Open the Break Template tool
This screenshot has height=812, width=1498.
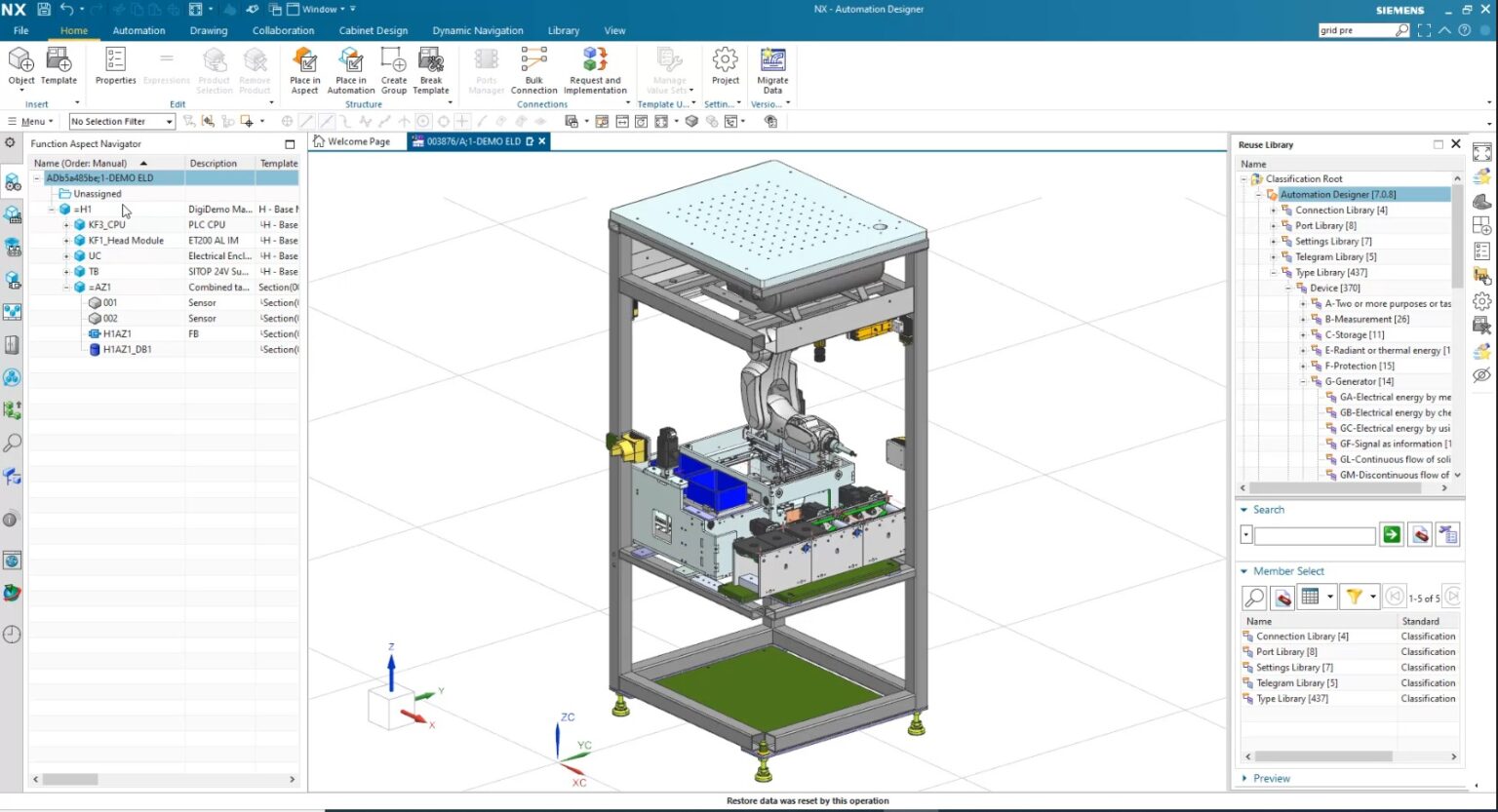[430, 62]
